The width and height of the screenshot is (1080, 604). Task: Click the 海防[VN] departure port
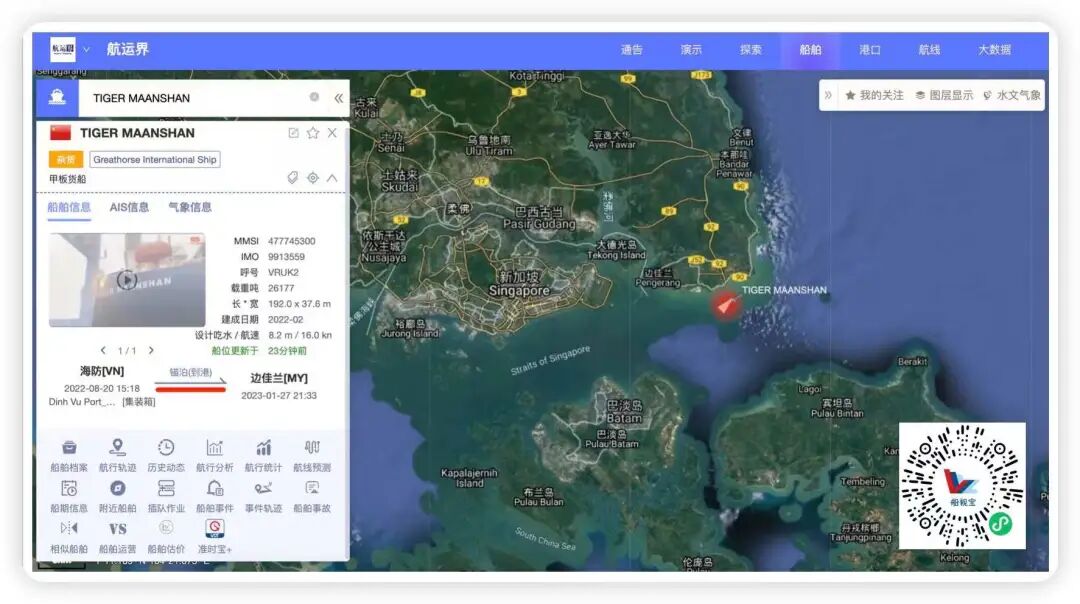(102, 371)
